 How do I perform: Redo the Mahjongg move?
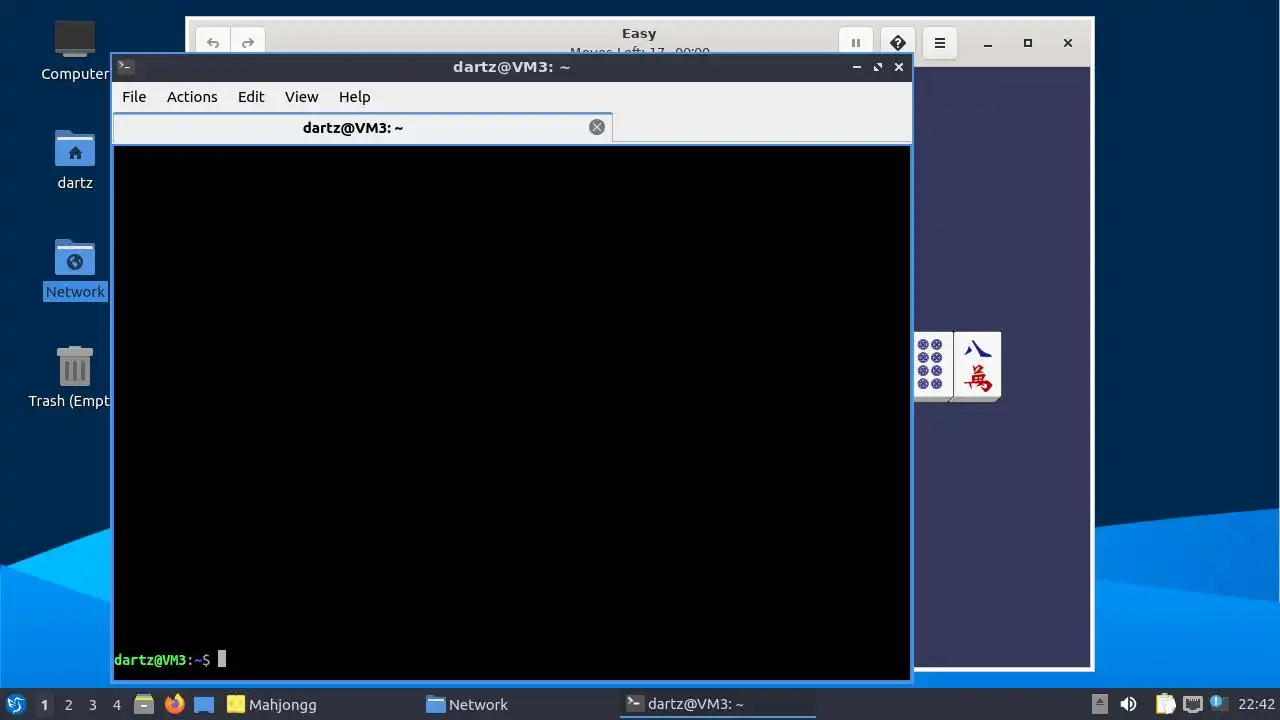pyautogui.click(x=248, y=42)
